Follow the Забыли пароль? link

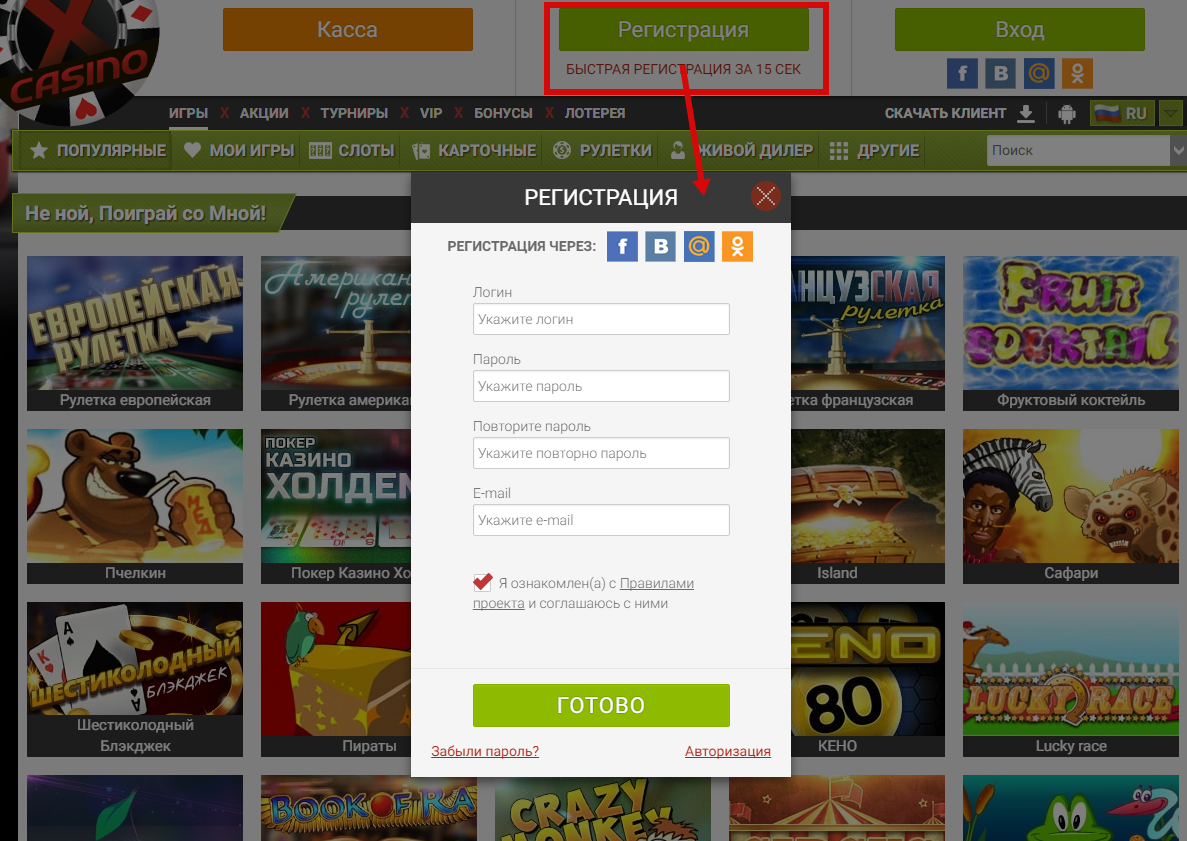(484, 751)
